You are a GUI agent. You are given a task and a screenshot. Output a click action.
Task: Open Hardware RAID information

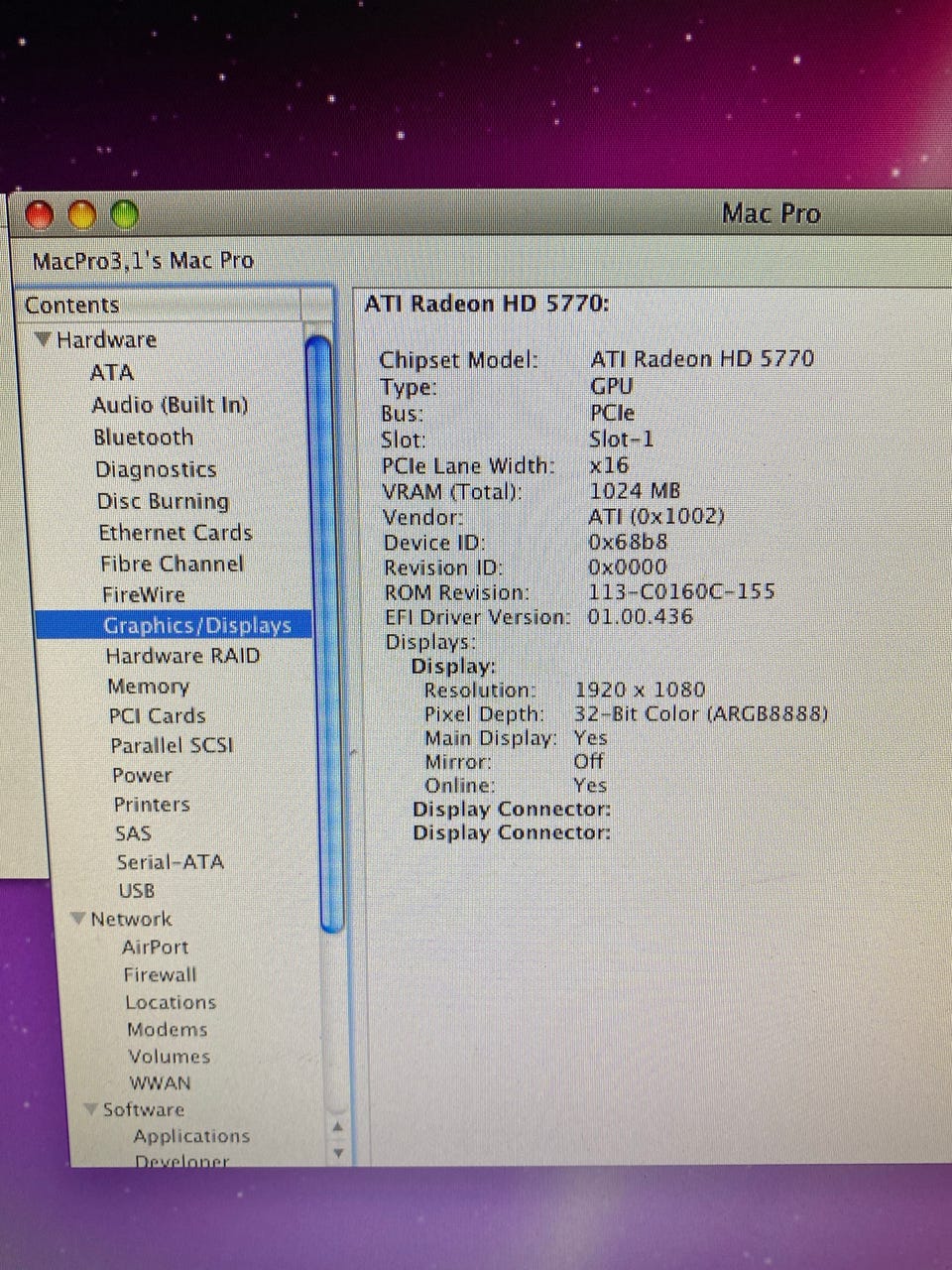point(182,656)
